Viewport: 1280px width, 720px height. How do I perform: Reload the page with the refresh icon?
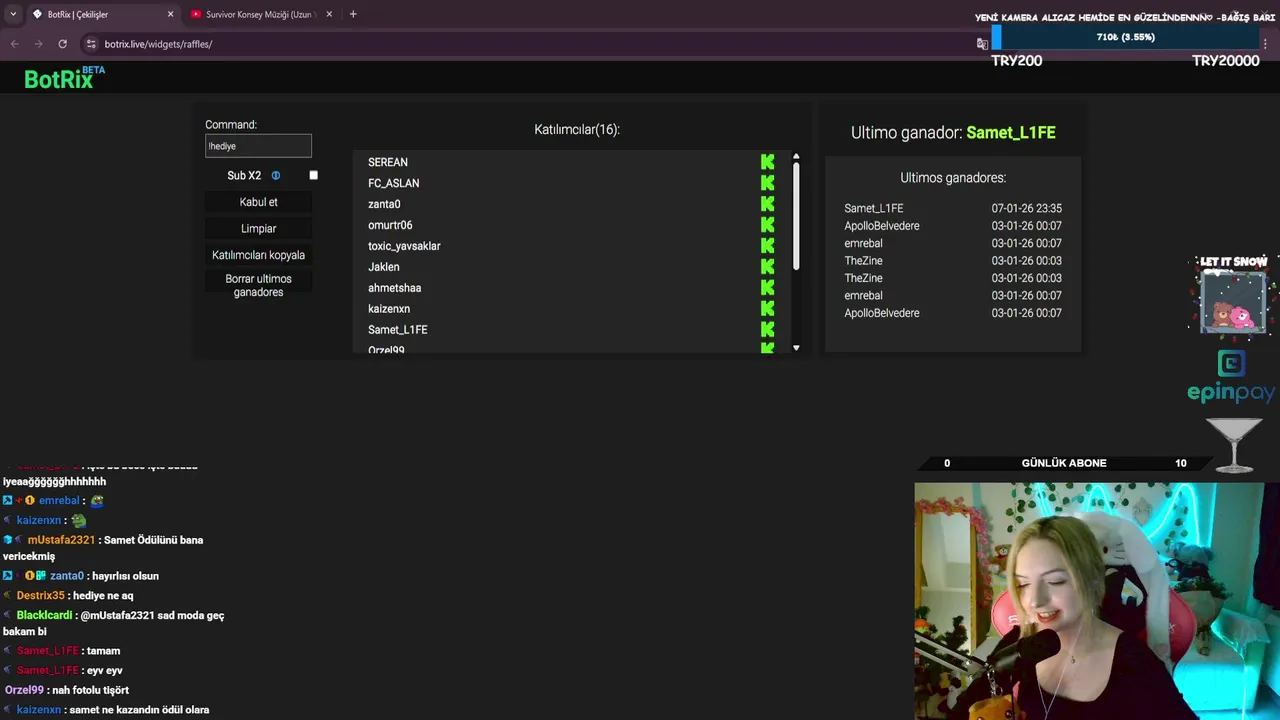62,44
